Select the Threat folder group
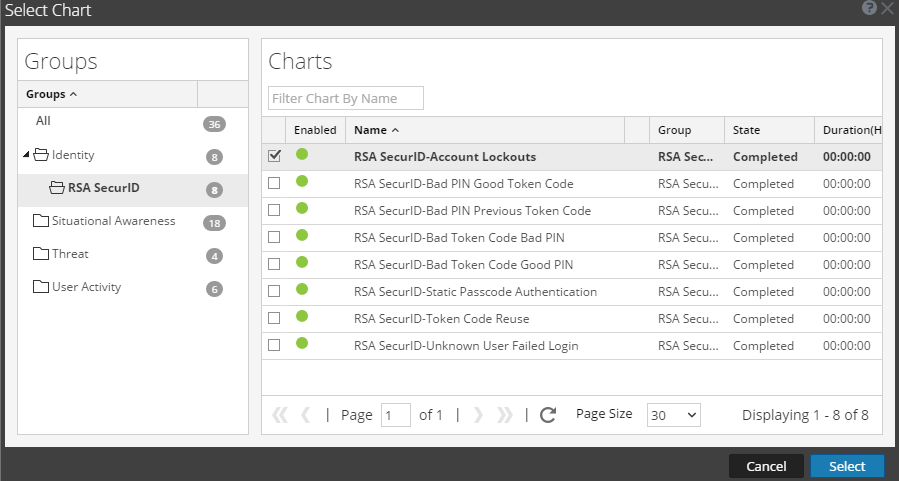 click(70, 254)
